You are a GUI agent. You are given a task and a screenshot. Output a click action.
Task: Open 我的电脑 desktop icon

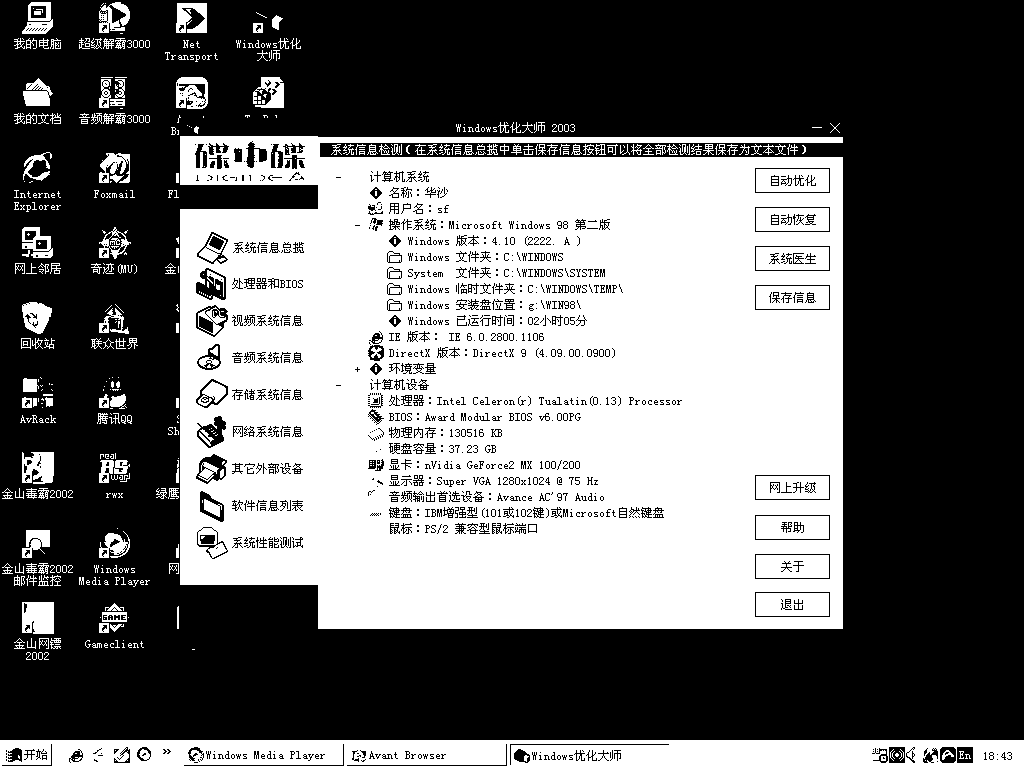click(x=37, y=26)
